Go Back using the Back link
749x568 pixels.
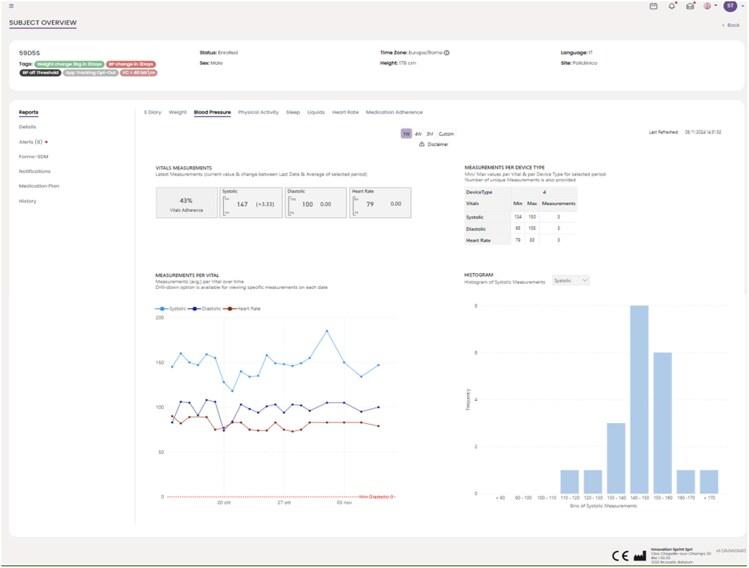(730, 24)
